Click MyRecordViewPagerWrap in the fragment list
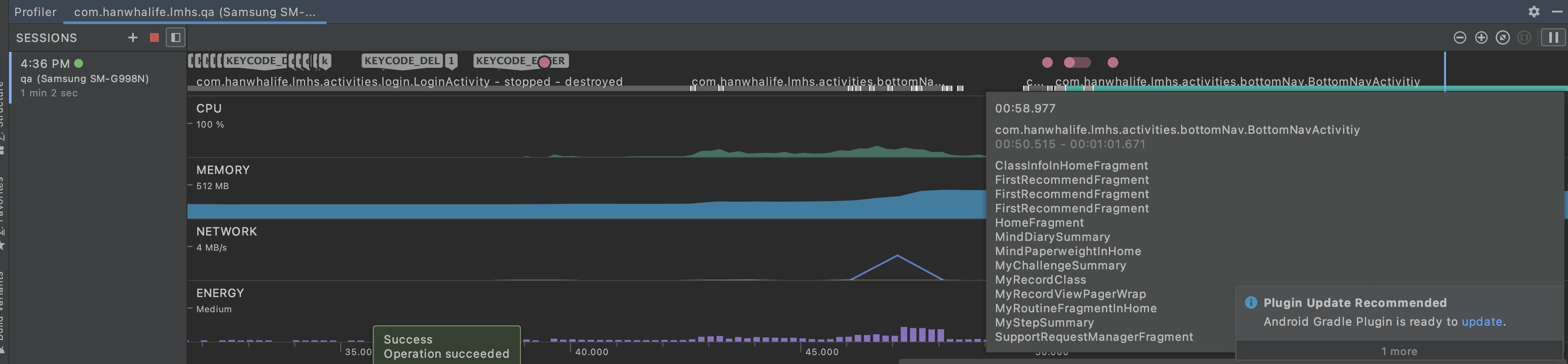Image resolution: width=1568 pixels, height=364 pixels. [1070, 294]
